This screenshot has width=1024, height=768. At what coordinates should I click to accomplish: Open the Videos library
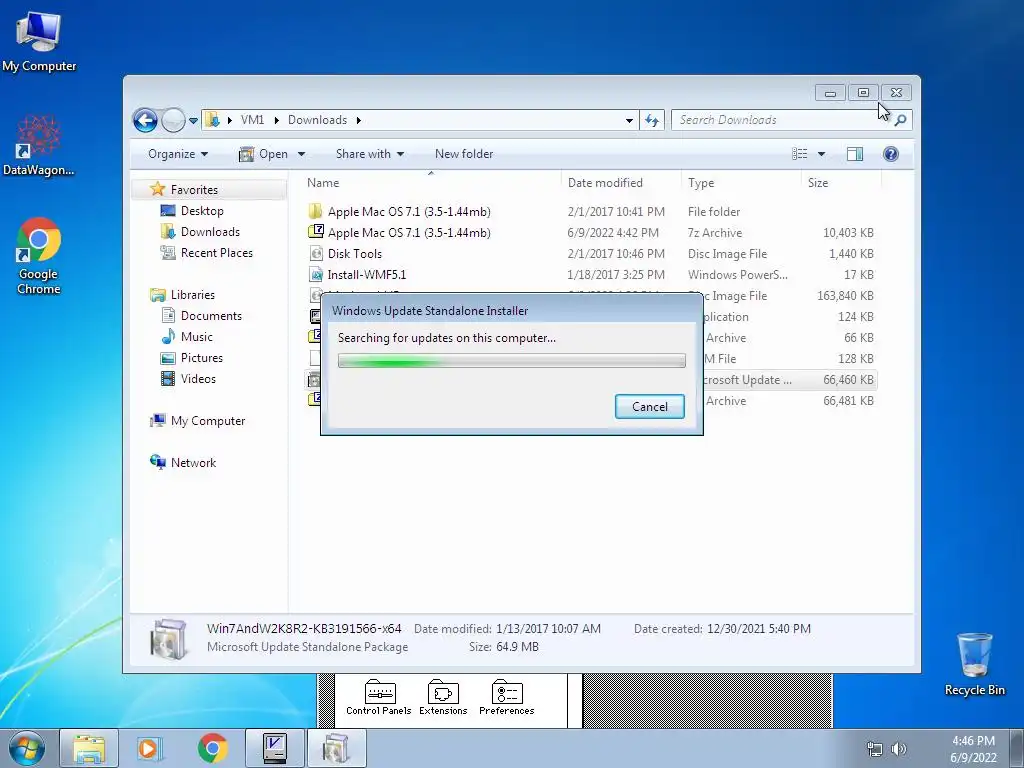tap(197, 378)
